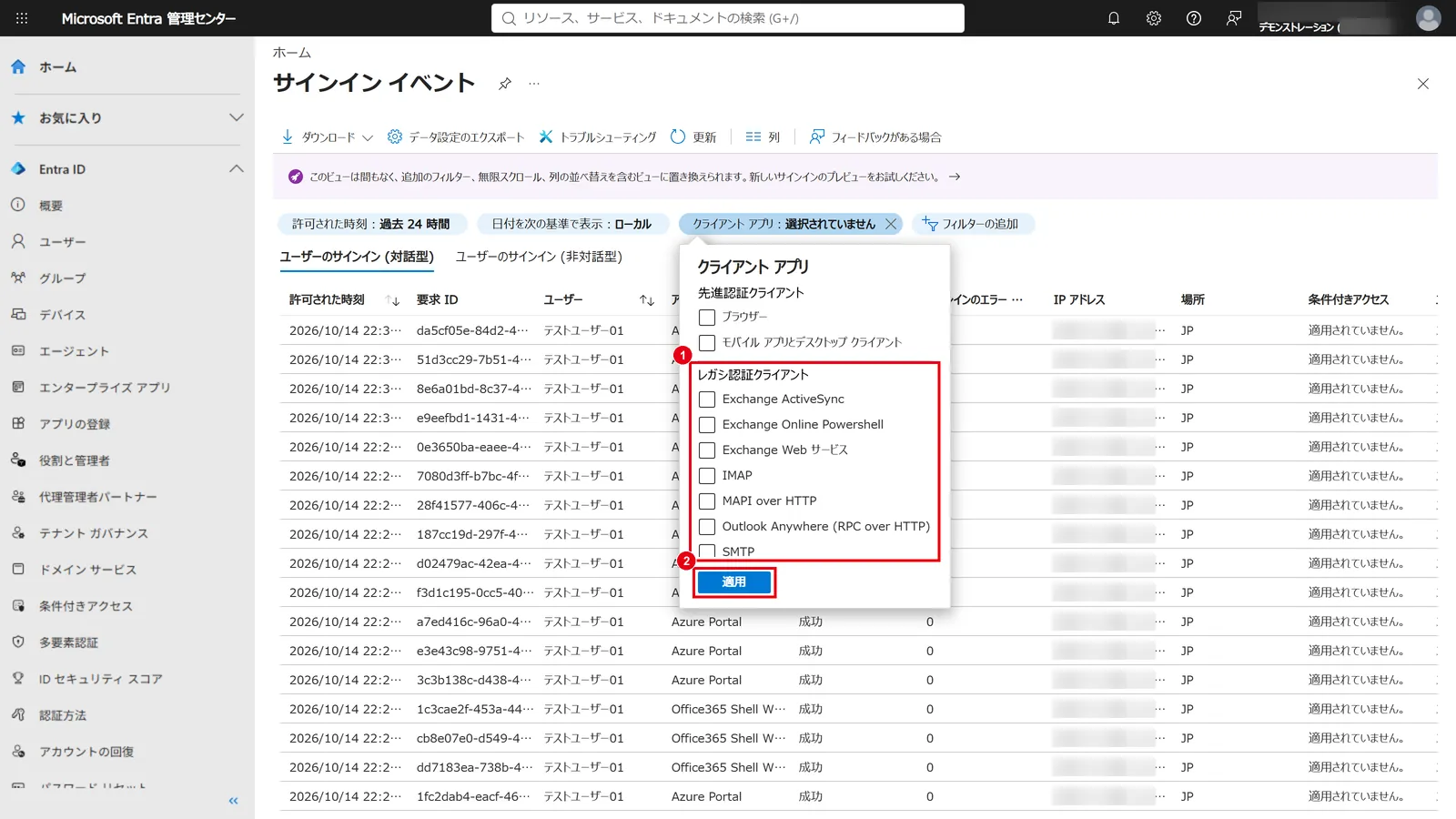This screenshot has width=1456, height=819.
Task: Switch to ユーザーのサインイン (非対話型) tab
Action: pyautogui.click(x=539, y=257)
